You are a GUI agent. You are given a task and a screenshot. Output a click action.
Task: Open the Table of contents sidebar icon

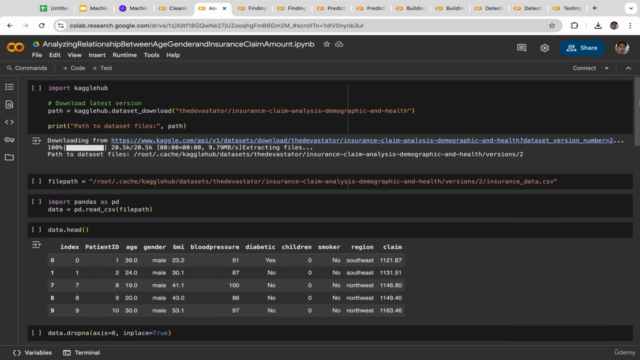(9, 87)
